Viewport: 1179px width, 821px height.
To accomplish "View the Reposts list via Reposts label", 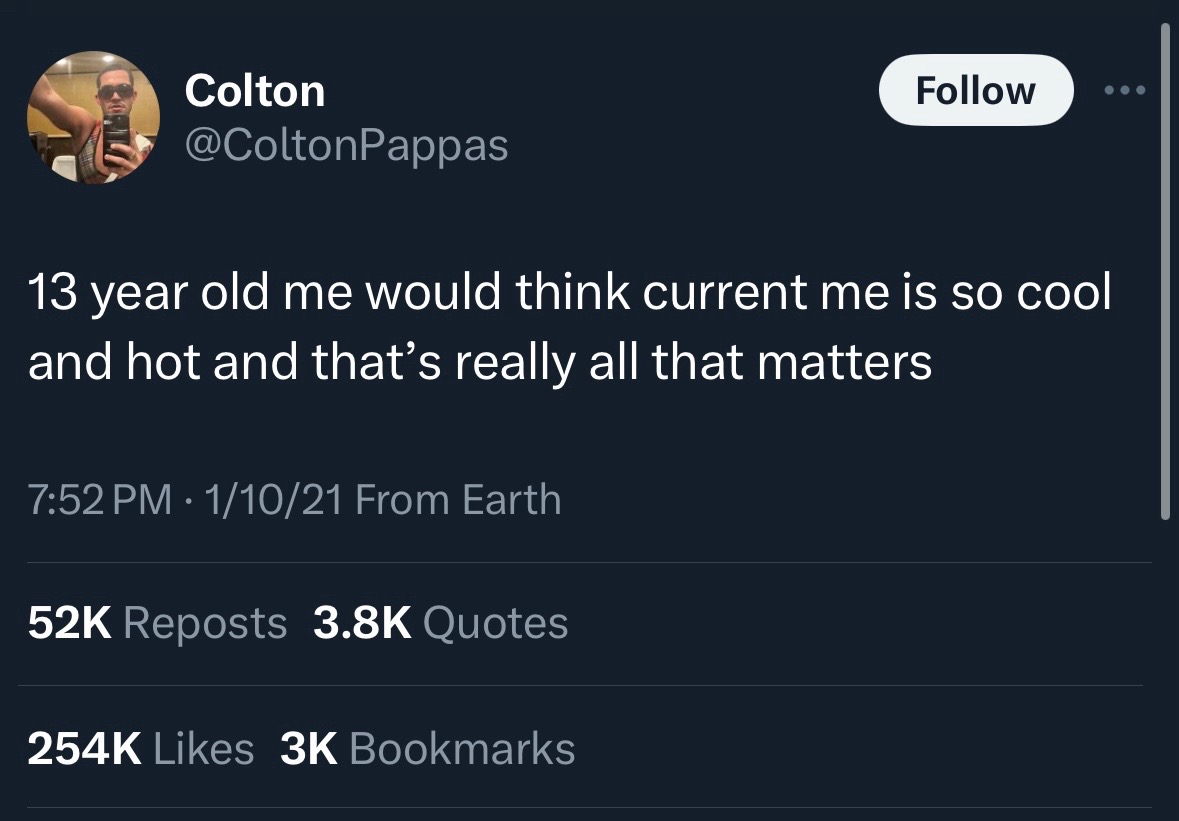I will pos(205,623).
